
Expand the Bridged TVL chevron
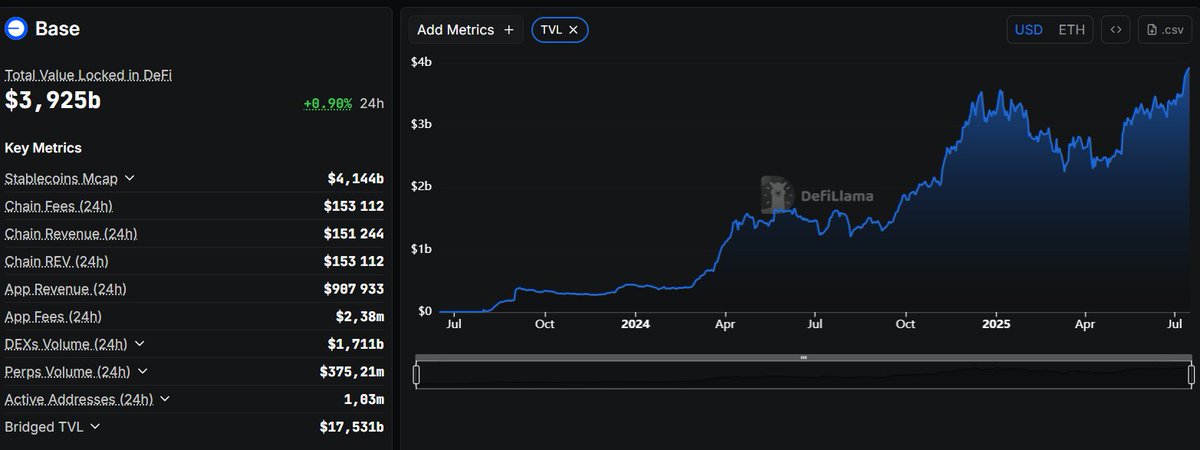(95, 426)
